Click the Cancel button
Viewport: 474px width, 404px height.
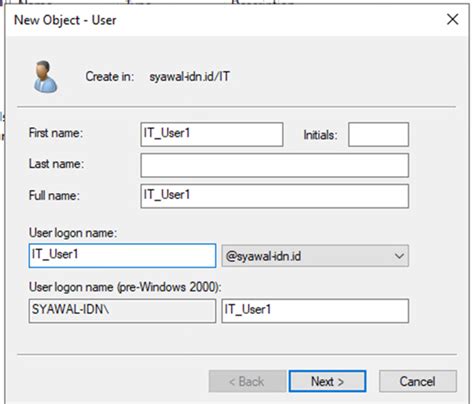coord(418,381)
